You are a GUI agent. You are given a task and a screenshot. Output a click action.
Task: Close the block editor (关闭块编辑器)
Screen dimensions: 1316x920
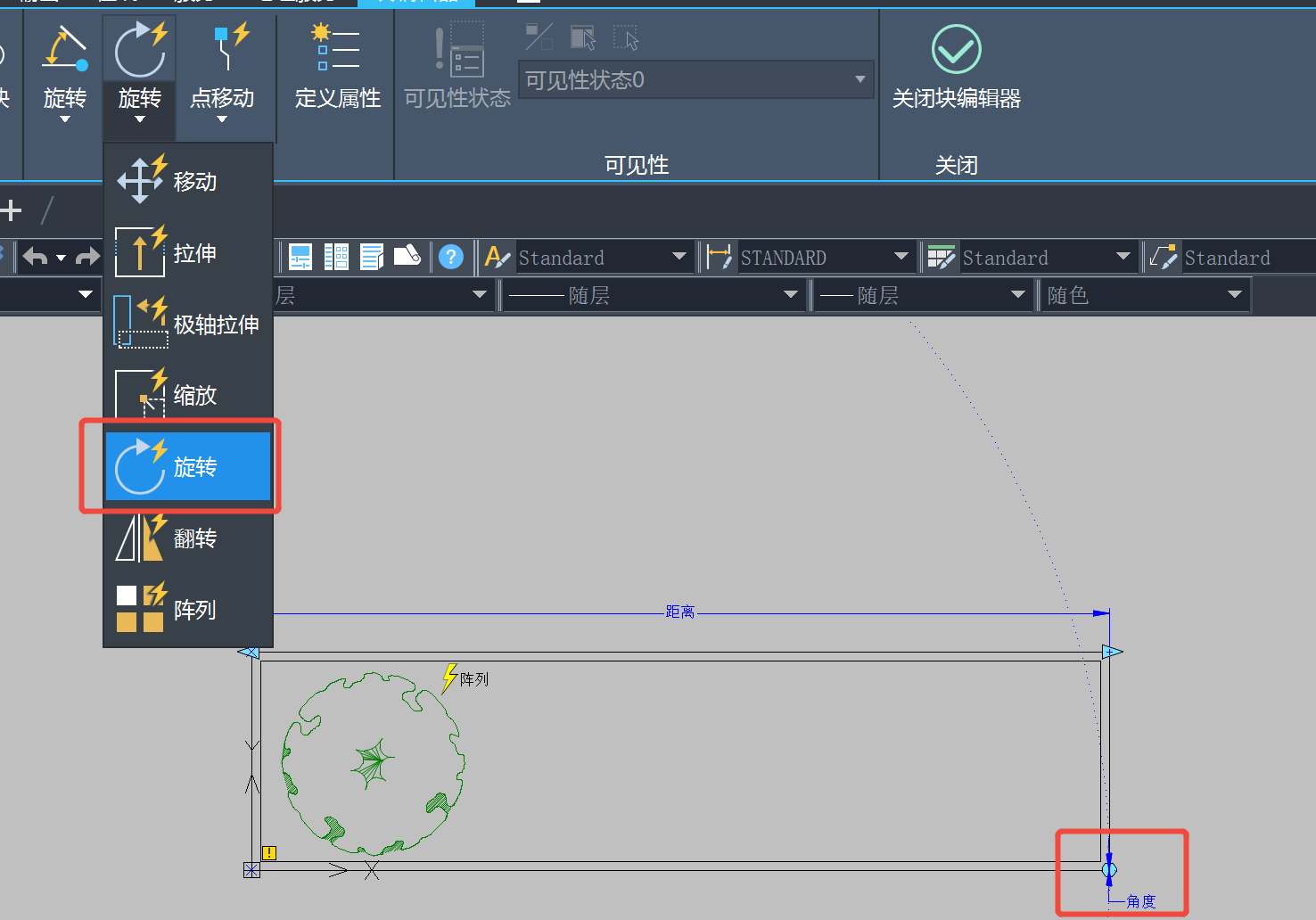coord(956,69)
